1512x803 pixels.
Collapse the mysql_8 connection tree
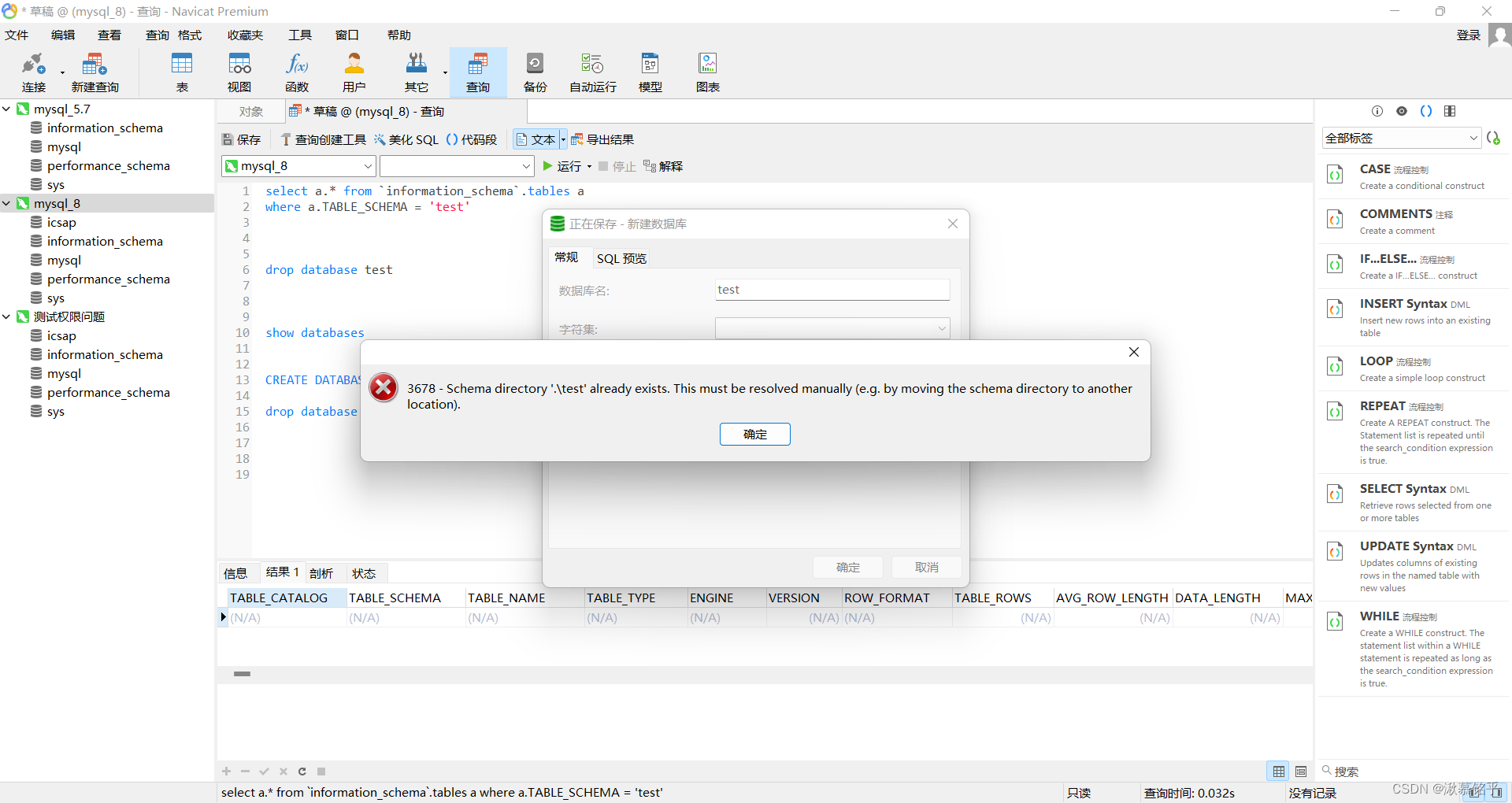click(6, 203)
